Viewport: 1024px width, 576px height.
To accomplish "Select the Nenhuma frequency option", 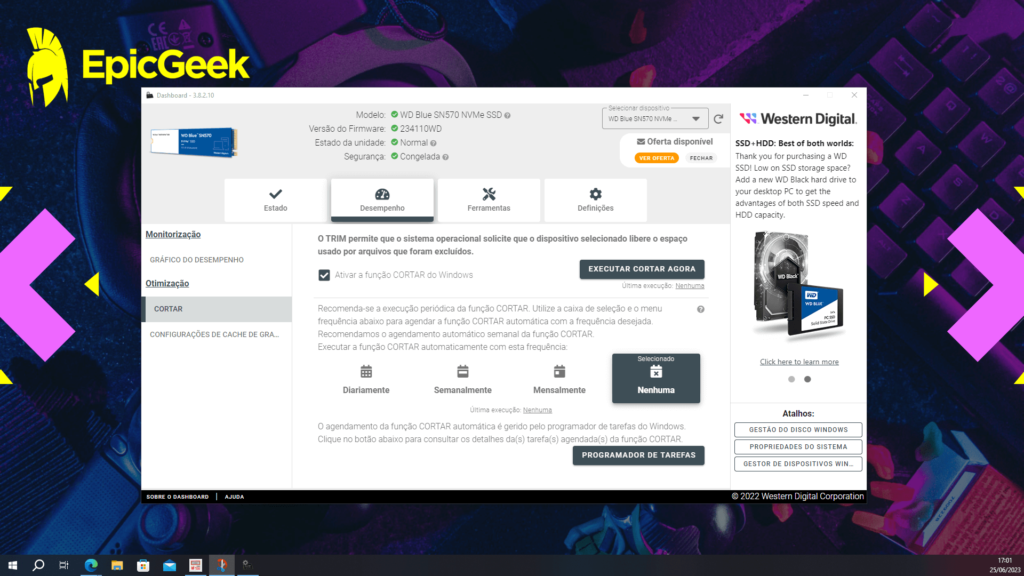I will coord(656,378).
